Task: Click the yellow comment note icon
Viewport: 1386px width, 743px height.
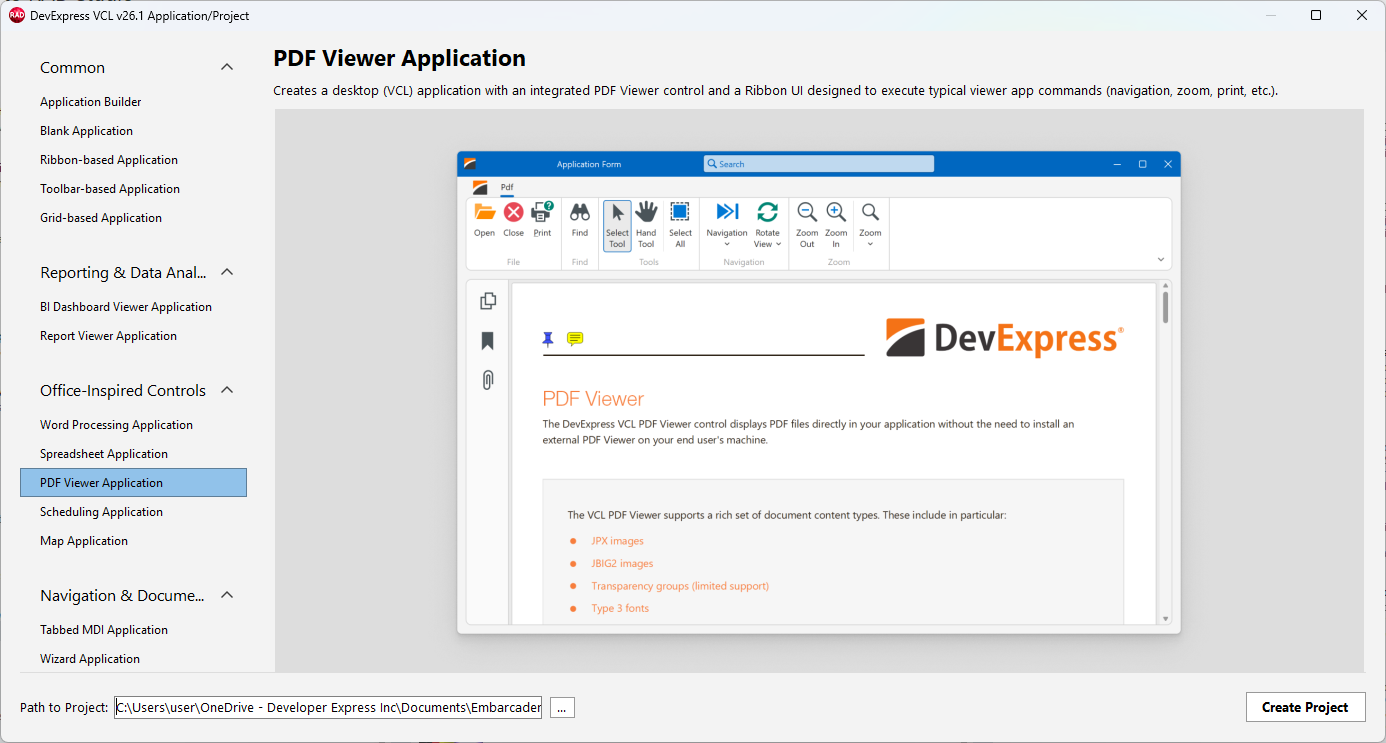Action: (575, 339)
